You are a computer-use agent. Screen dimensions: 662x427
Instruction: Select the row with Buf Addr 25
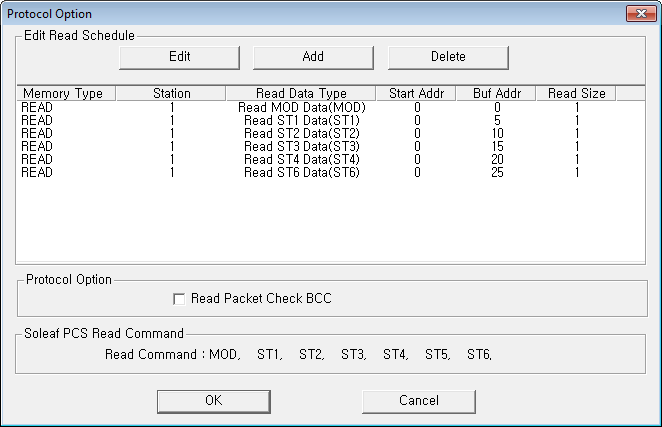[331, 173]
